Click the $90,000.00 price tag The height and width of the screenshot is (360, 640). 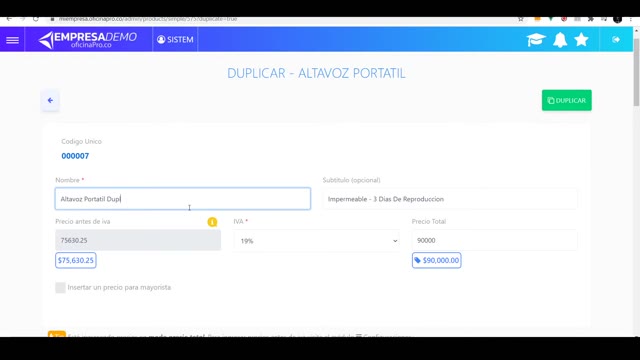(x=437, y=260)
